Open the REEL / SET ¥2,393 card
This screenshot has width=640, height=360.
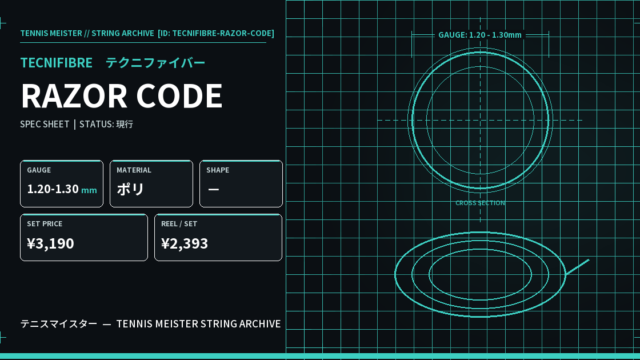218,237
